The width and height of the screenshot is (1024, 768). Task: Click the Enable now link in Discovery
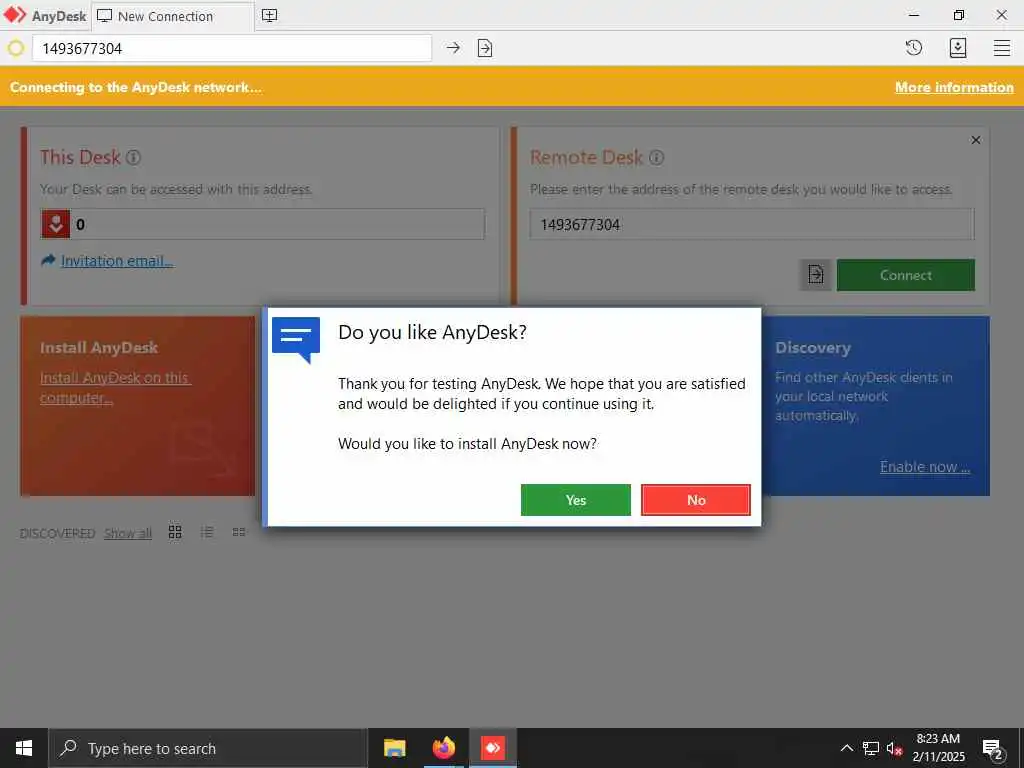pos(925,466)
